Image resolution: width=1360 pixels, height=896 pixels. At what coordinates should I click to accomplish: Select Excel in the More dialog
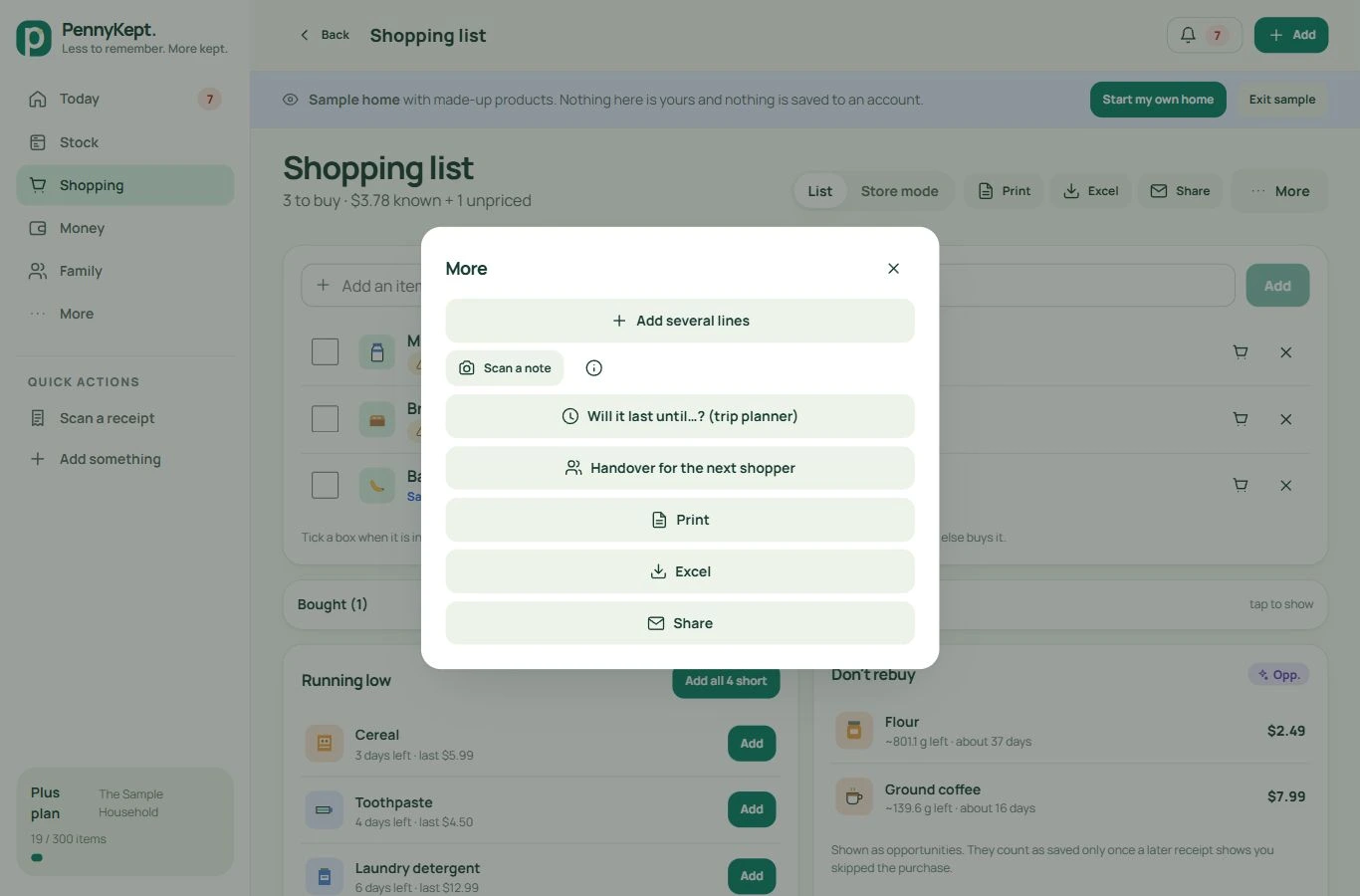pyautogui.click(x=680, y=571)
